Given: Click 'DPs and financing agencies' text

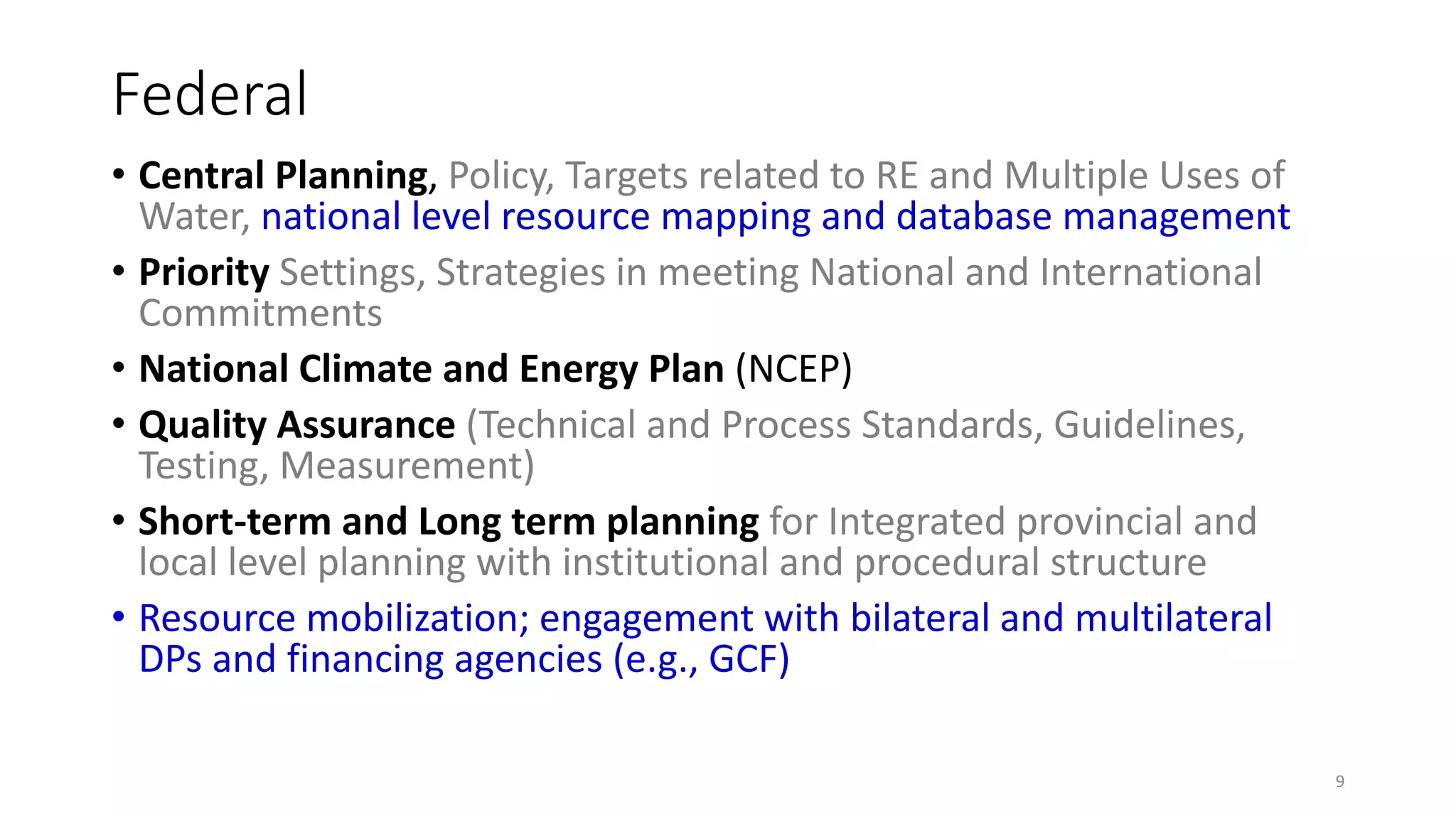Looking at the screenshot, I should coord(370,659).
